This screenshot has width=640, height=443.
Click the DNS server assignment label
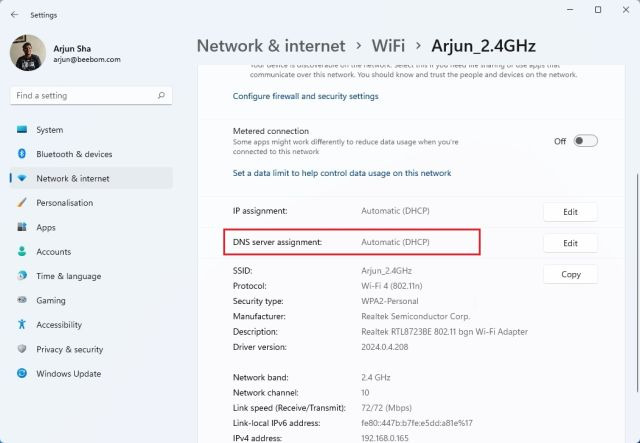coord(277,242)
